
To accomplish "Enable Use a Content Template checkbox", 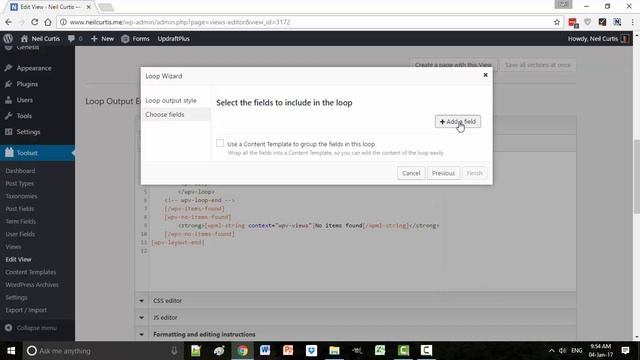I will coord(220,143).
